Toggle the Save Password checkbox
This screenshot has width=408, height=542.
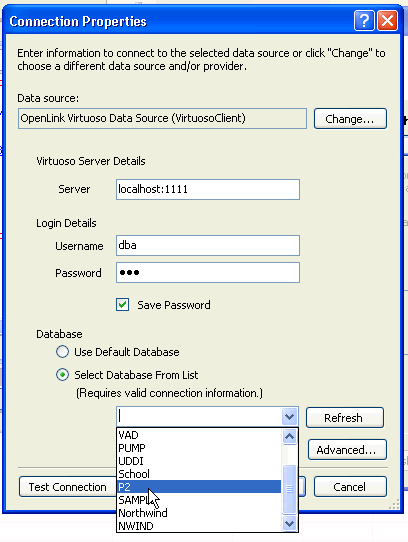[122, 305]
